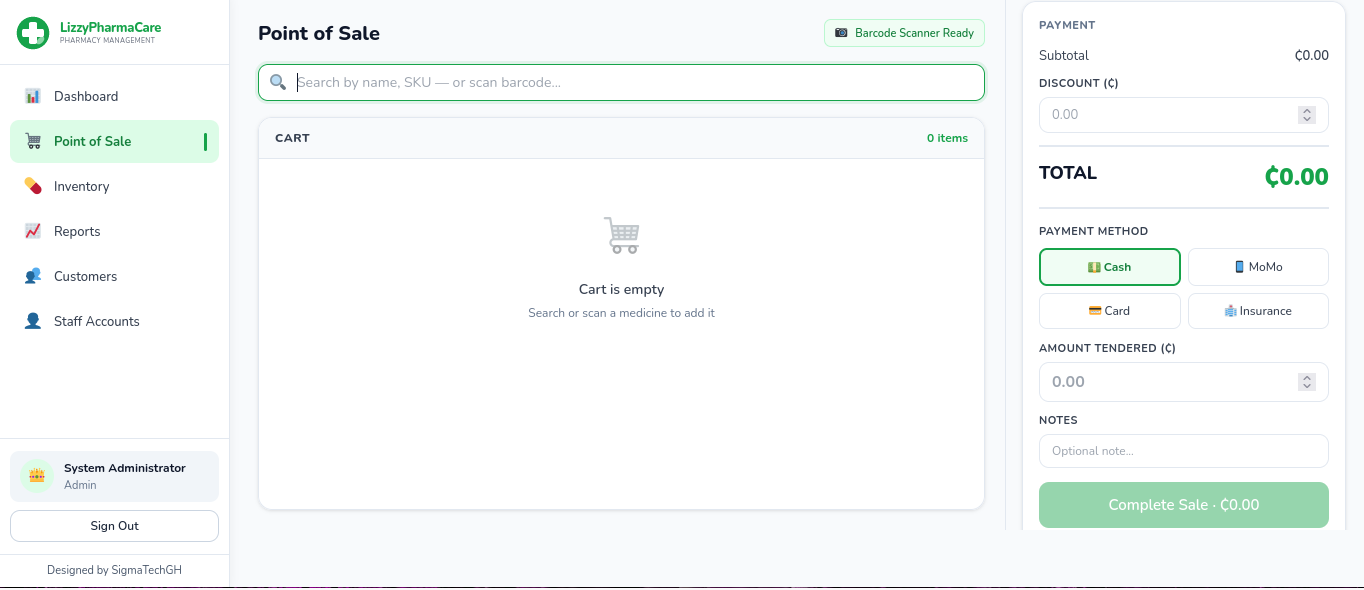Open Reports via the chart icon
The width and height of the screenshot is (1364, 590).
(33, 231)
